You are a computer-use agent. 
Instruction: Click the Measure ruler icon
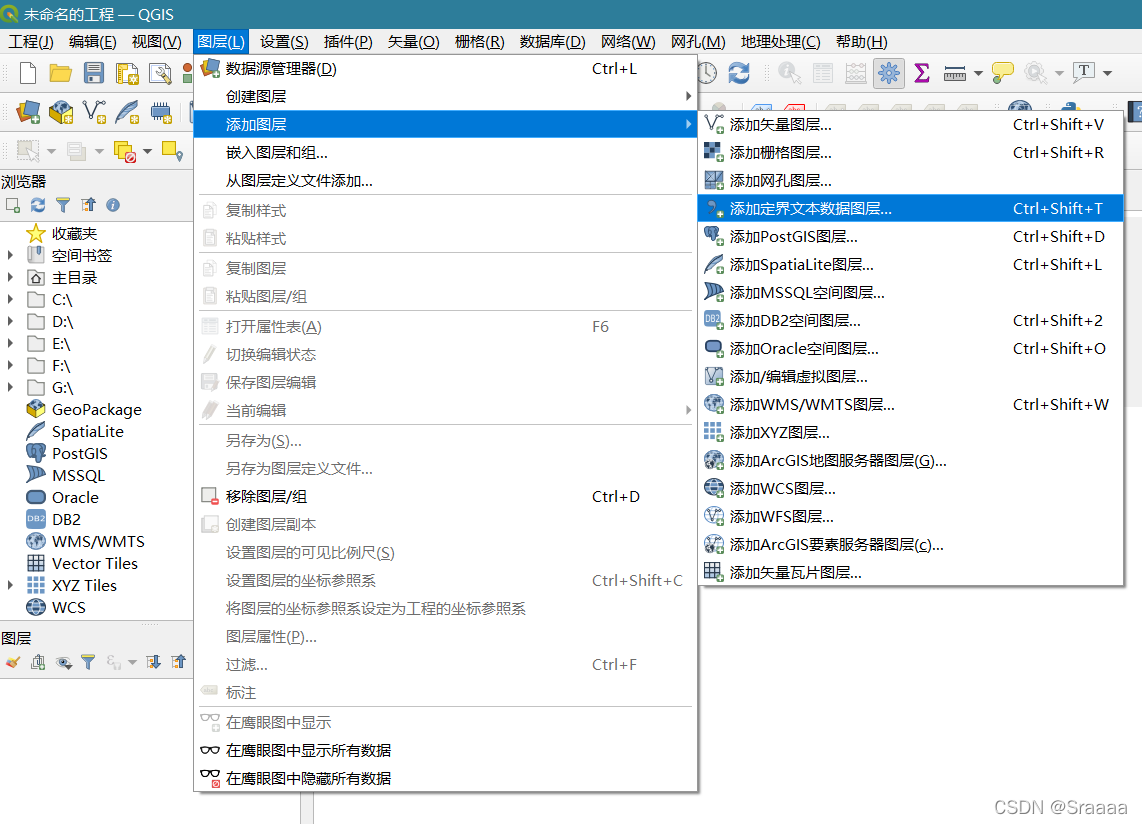coord(954,73)
